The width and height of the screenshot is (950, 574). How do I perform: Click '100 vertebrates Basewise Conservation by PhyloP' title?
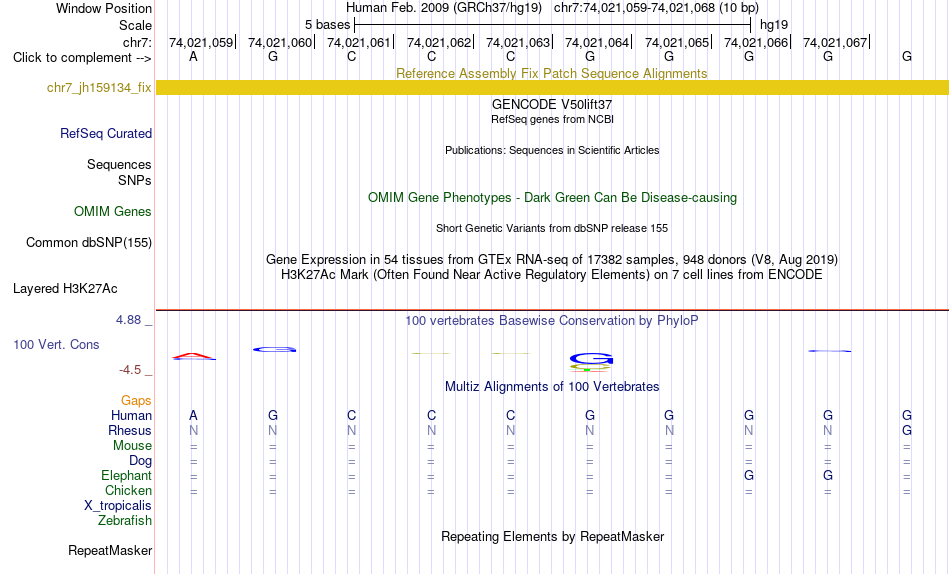coord(552,321)
